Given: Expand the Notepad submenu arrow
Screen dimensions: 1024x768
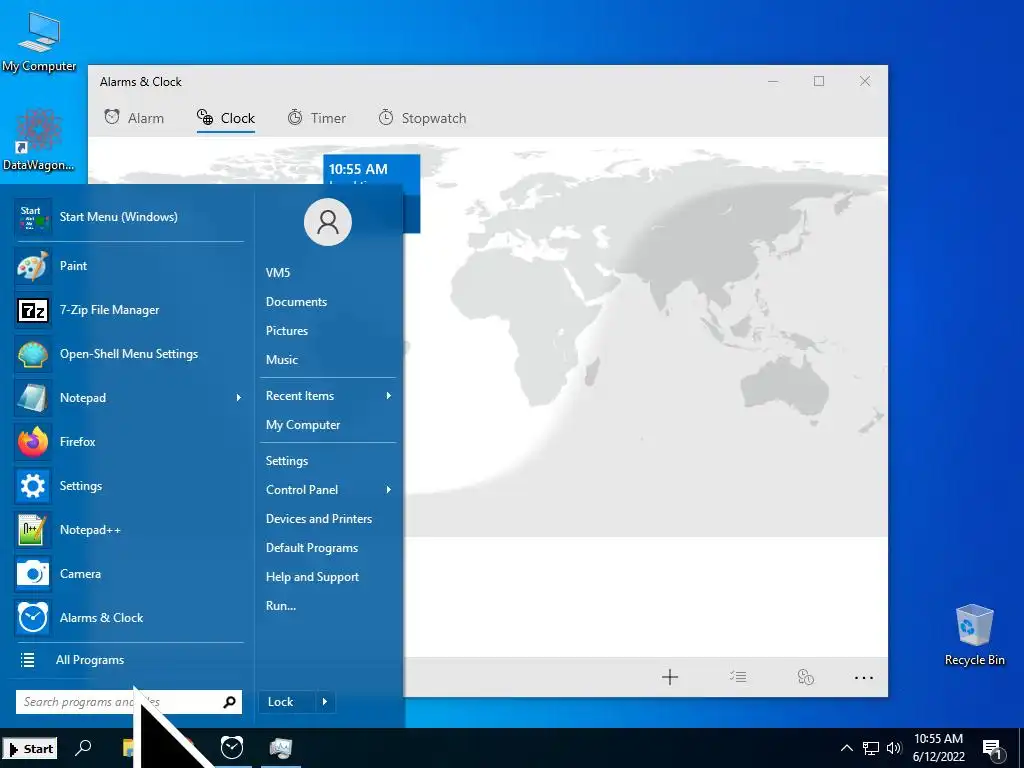Looking at the screenshot, I should pyautogui.click(x=238, y=398).
